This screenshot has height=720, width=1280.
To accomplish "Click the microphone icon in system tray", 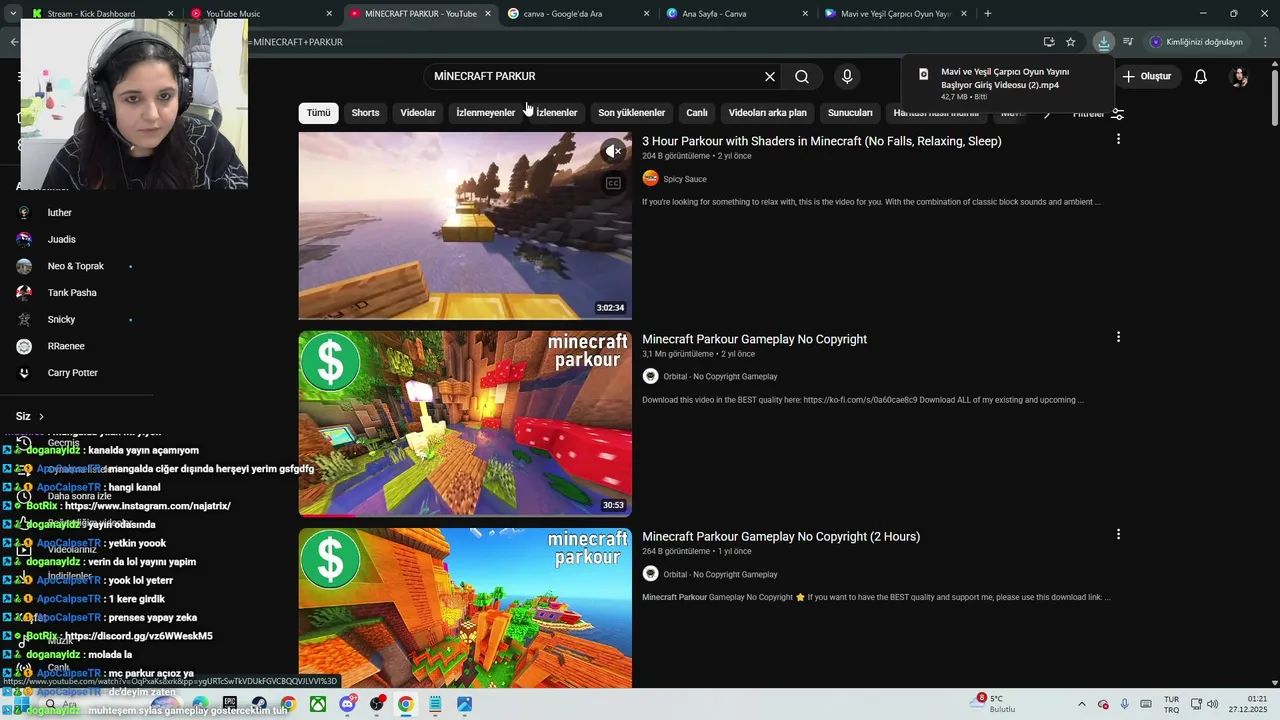I will point(1125,704).
